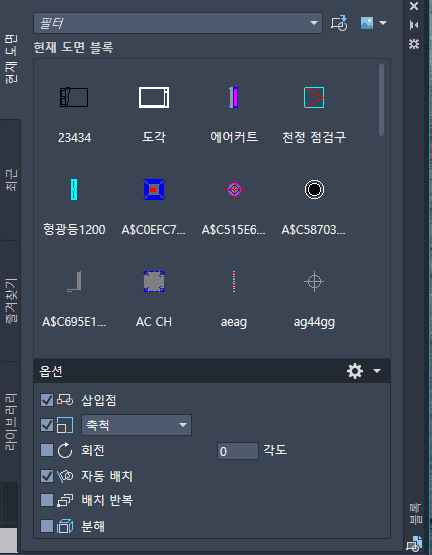This screenshot has height=555, width=432.
Task: Uncheck the 삽입점 checkbox
Action: 47,400
